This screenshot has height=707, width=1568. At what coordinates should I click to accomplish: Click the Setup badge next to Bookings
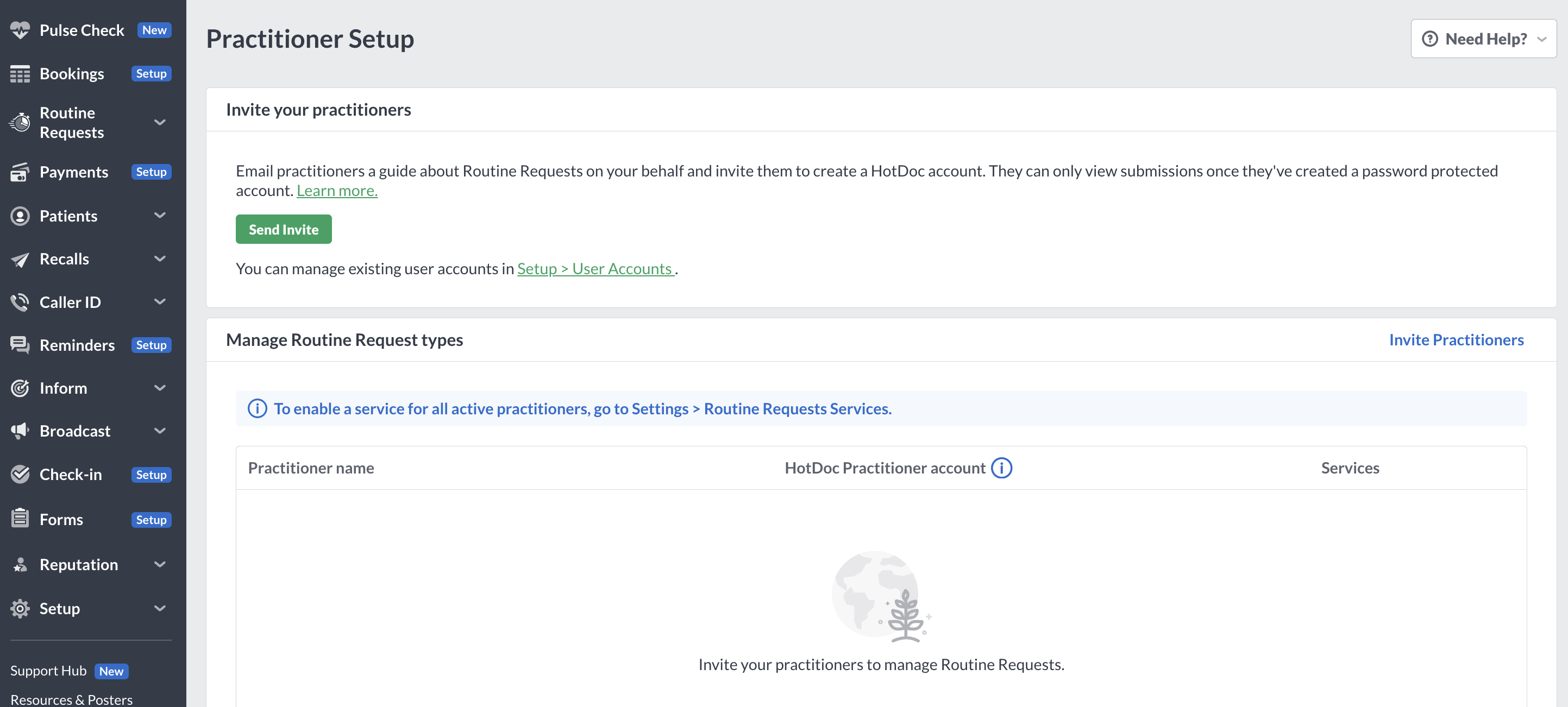[151, 74]
